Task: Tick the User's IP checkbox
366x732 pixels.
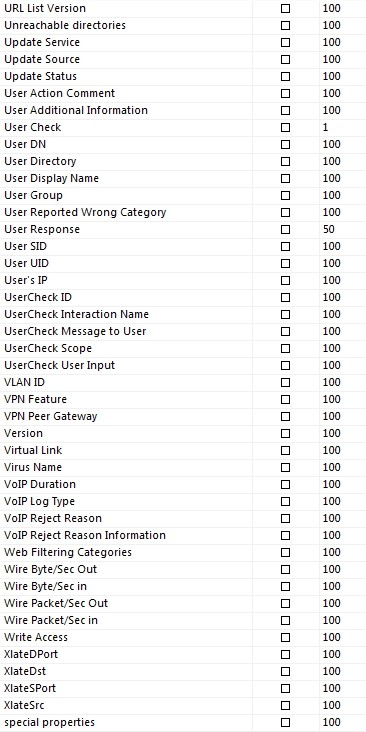Action: tap(285, 280)
